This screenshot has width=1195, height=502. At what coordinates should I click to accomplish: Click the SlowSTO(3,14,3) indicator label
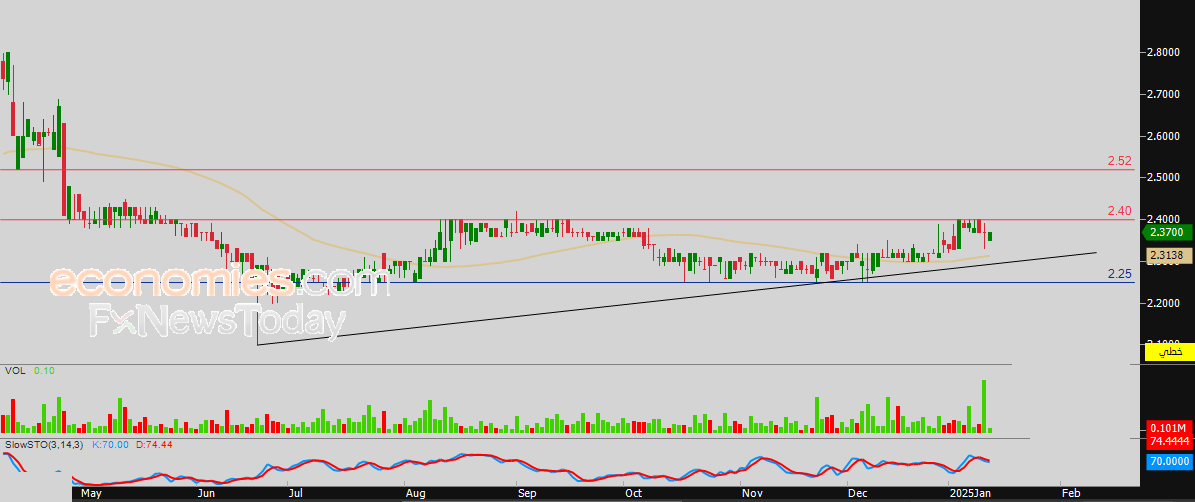44,444
